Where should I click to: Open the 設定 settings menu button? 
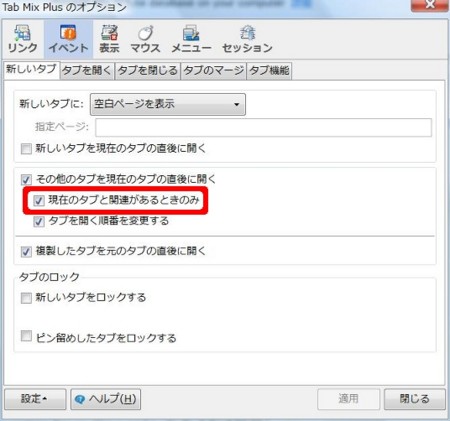tap(35, 399)
